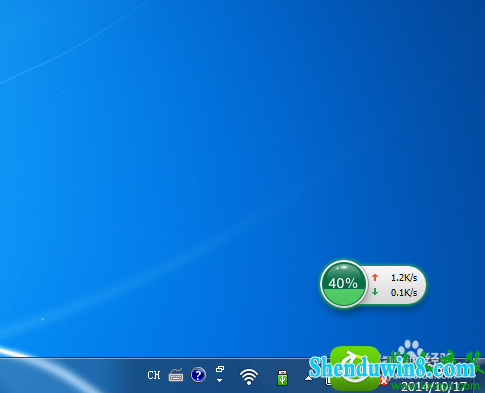Click the CH input language indicator
The height and width of the screenshot is (393, 485).
[154, 375]
